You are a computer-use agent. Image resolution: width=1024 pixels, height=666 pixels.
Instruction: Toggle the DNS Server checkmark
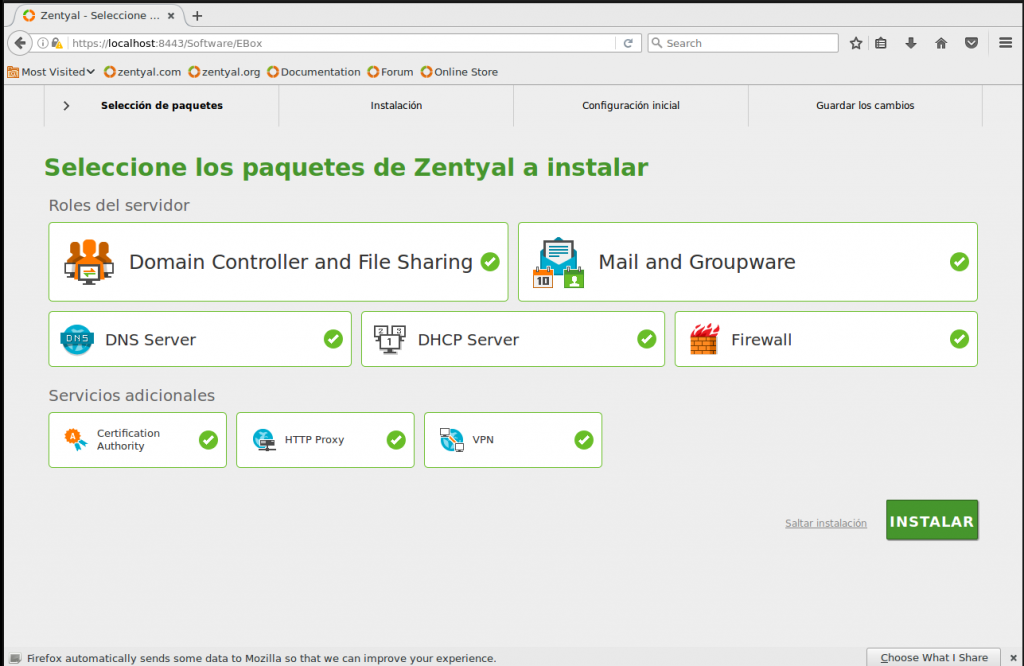pyautogui.click(x=333, y=339)
